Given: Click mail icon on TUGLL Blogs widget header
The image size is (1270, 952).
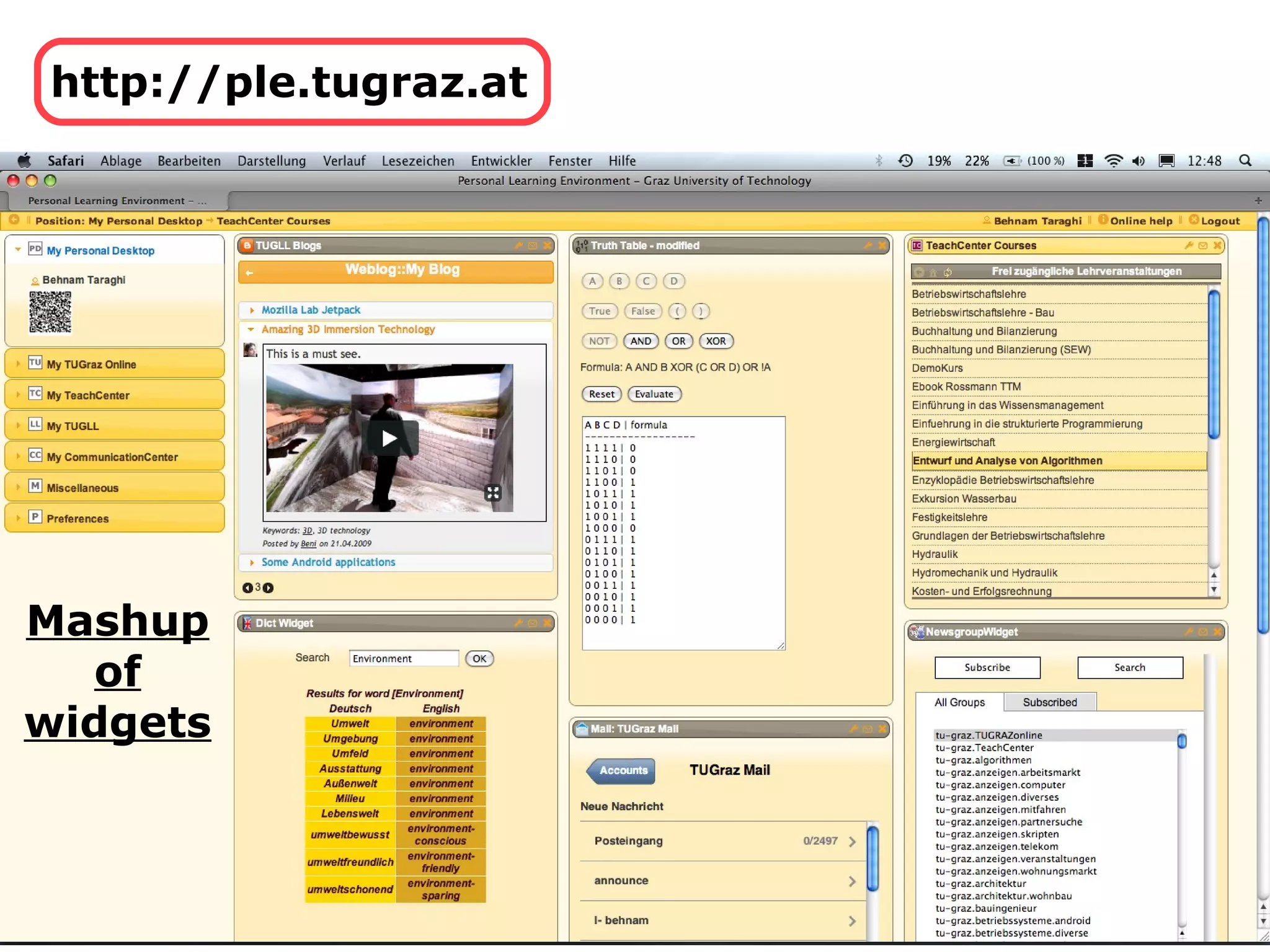Looking at the screenshot, I should pos(533,245).
